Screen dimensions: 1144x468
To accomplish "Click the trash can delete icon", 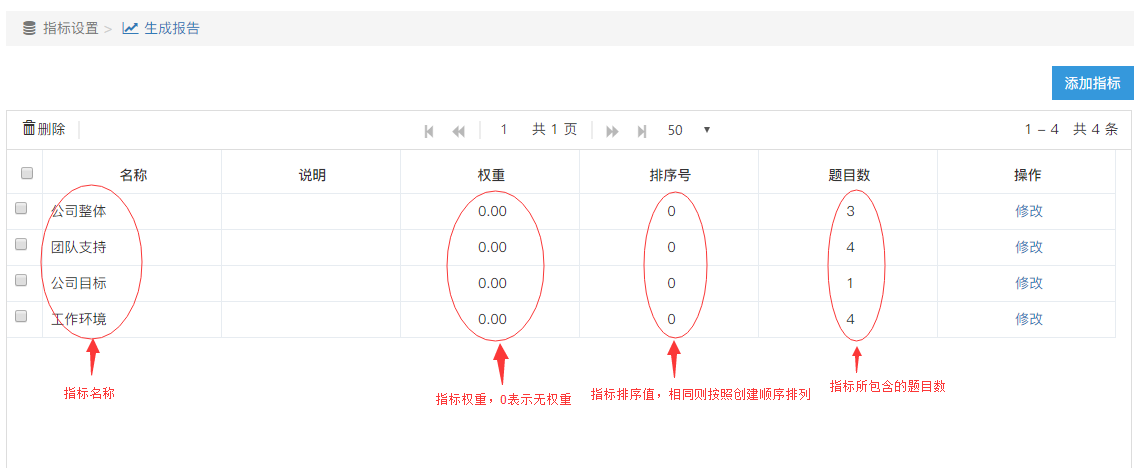I will [29, 128].
